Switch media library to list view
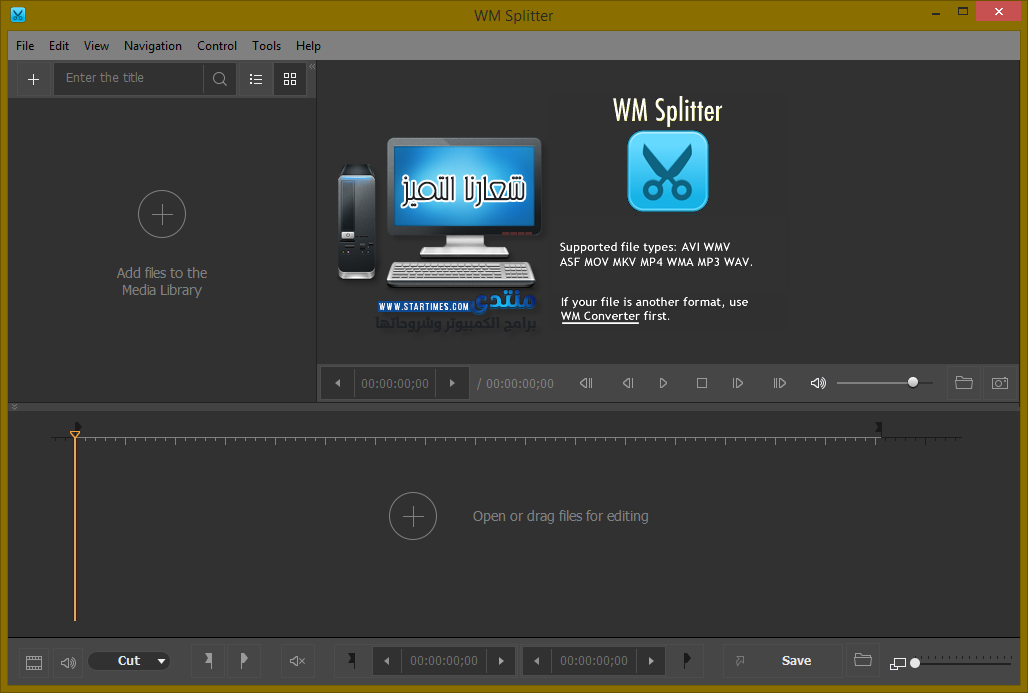The image size is (1028, 693). [x=256, y=79]
